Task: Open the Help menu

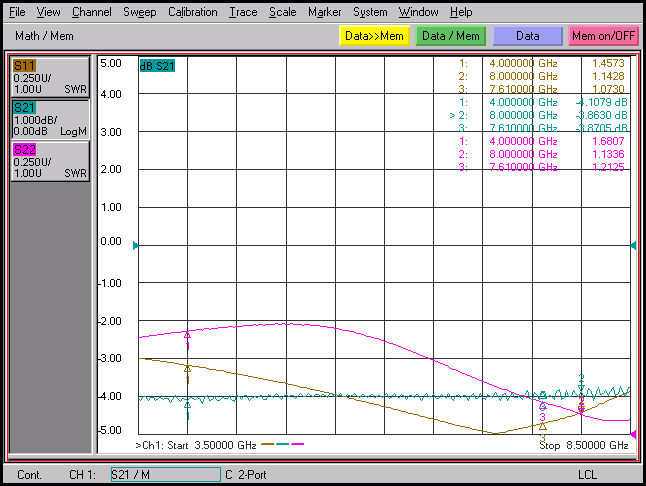Action: pyautogui.click(x=461, y=12)
